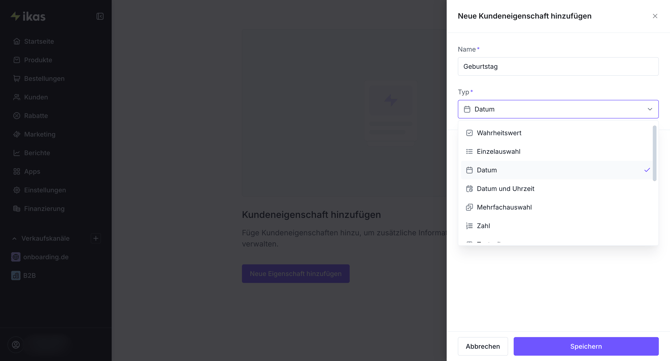Save with the Speichern button
The height and width of the screenshot is (361, 670).
point(586,346)
